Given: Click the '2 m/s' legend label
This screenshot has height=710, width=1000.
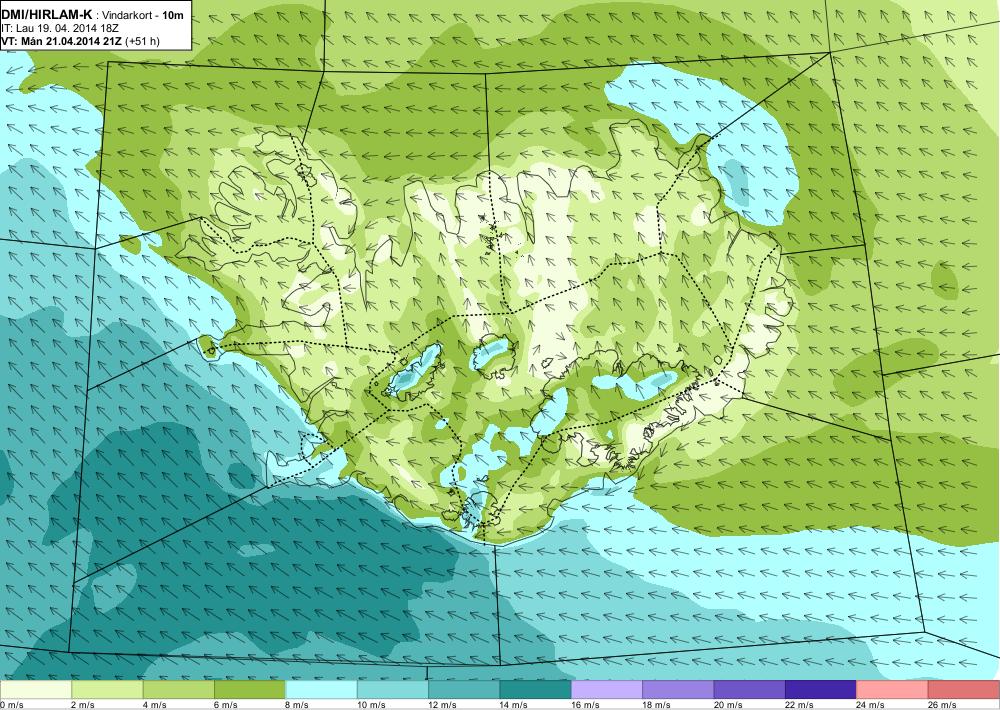Looking at the screenshot, I should click(84, 705).
